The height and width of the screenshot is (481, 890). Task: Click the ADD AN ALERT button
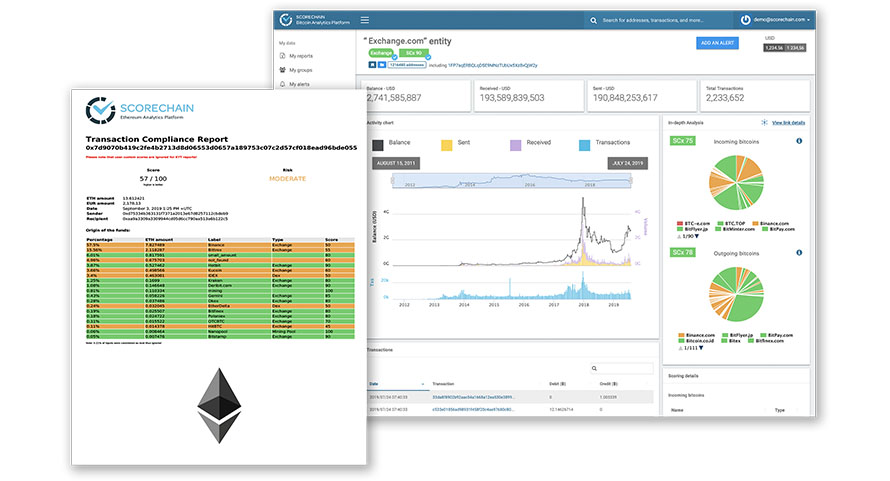point(717,42)
